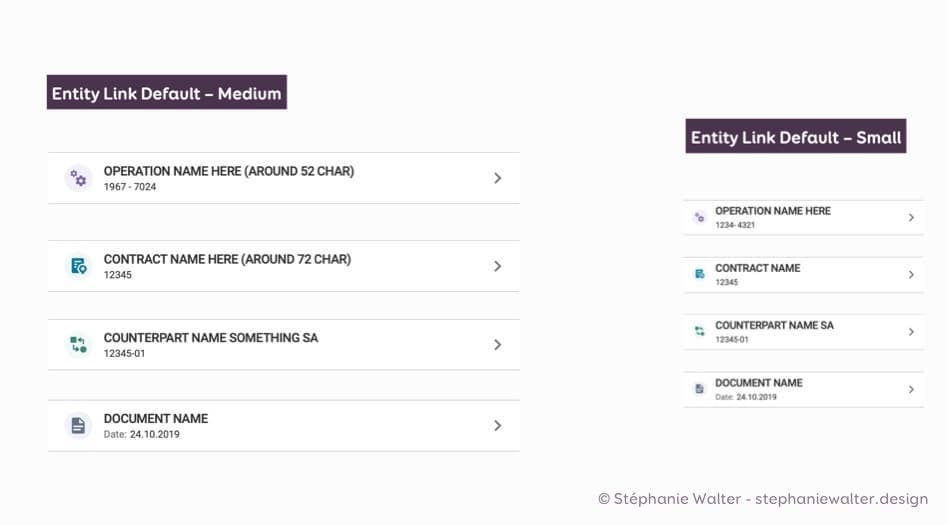This screenshot has width=948, height=525.
Task: Open chevron on medium document row
Action: [497, 426]
